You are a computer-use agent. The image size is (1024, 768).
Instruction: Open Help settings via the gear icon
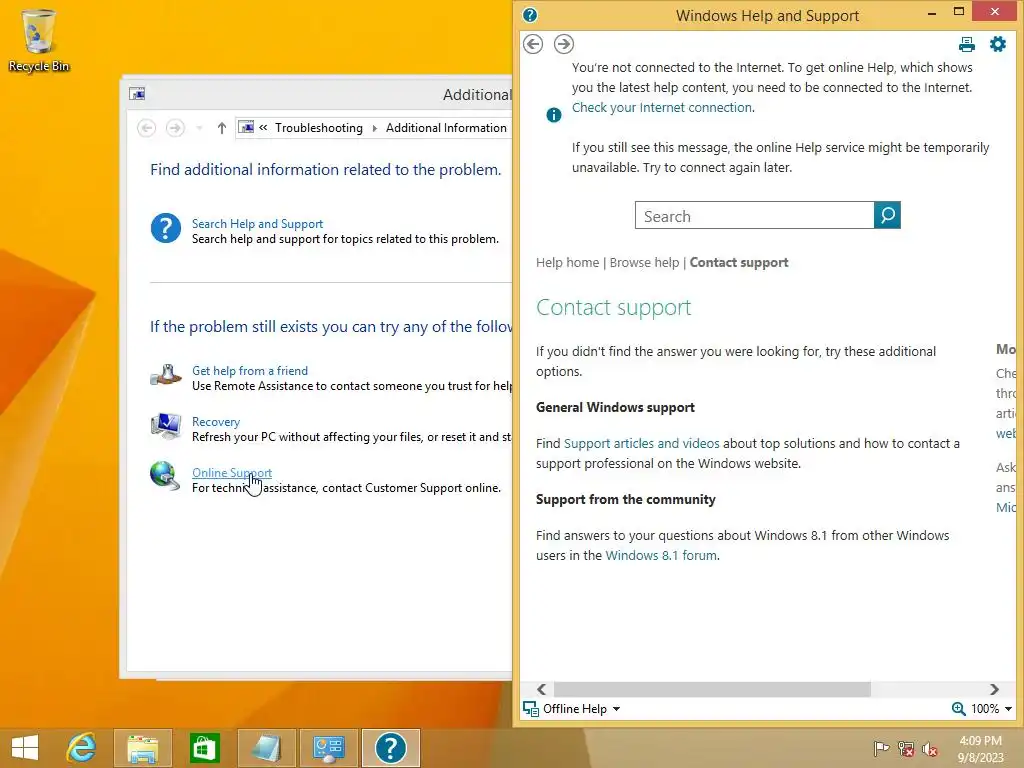[998, 44]
